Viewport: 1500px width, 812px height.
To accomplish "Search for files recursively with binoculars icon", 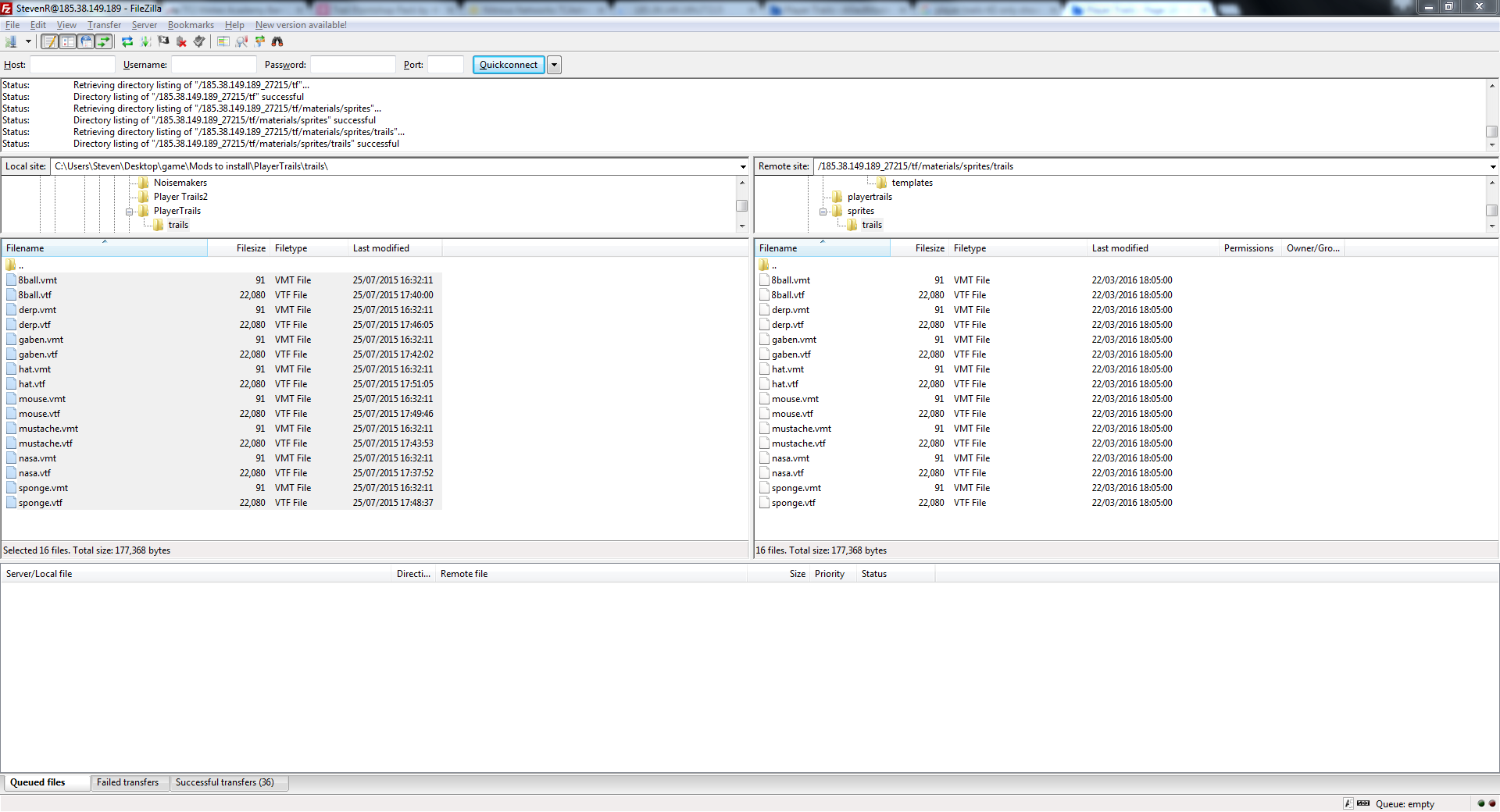I will (277, 41).
